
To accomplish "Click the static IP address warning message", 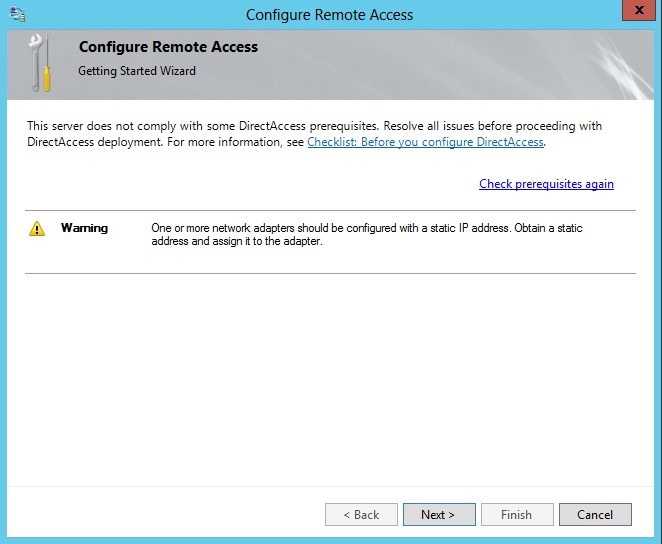I will (x=366, y=228).
